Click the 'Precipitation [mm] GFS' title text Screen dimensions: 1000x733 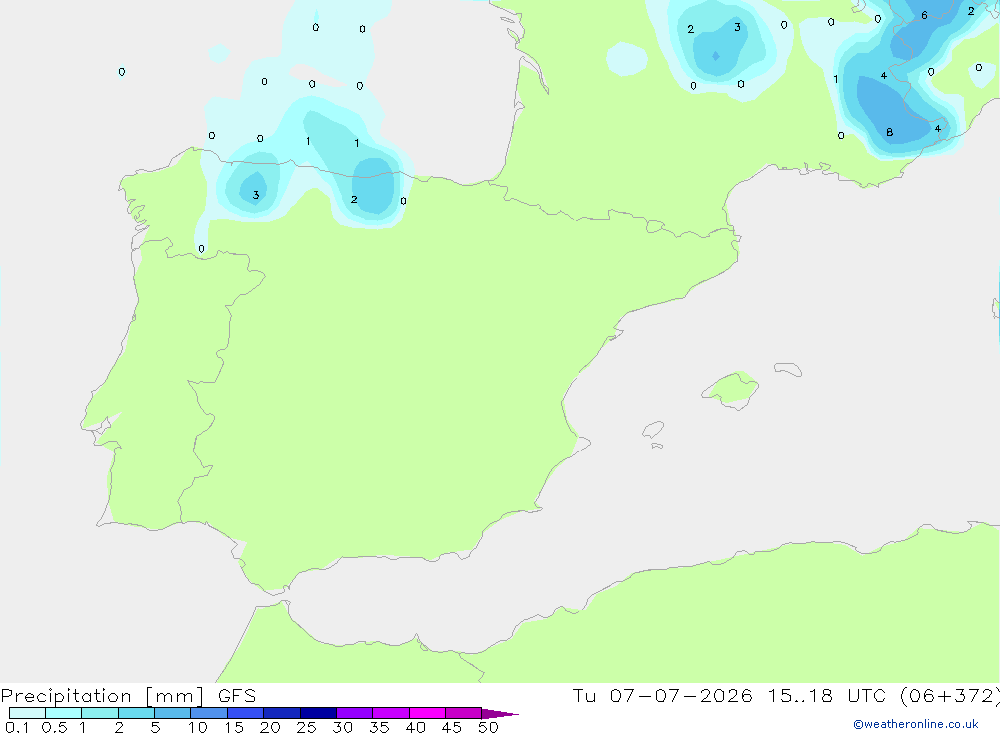pos(128,696)
